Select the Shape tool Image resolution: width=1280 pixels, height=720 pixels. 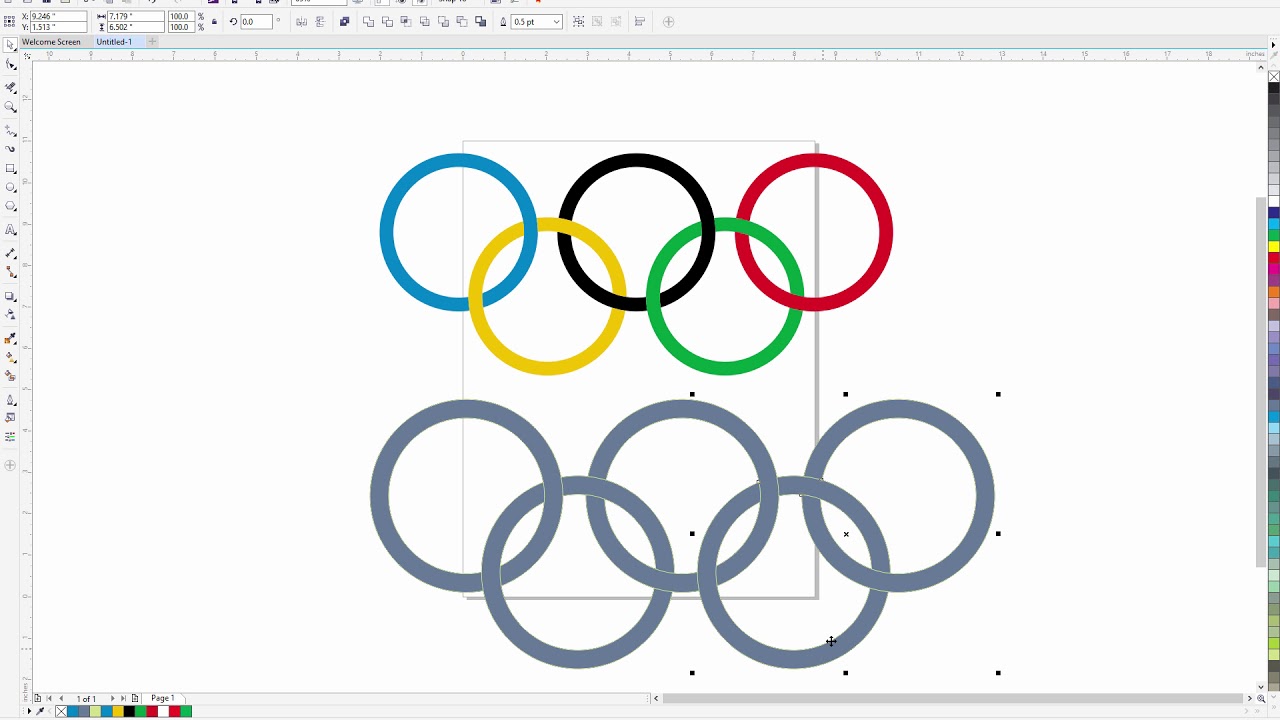click(x=11, y=65)
